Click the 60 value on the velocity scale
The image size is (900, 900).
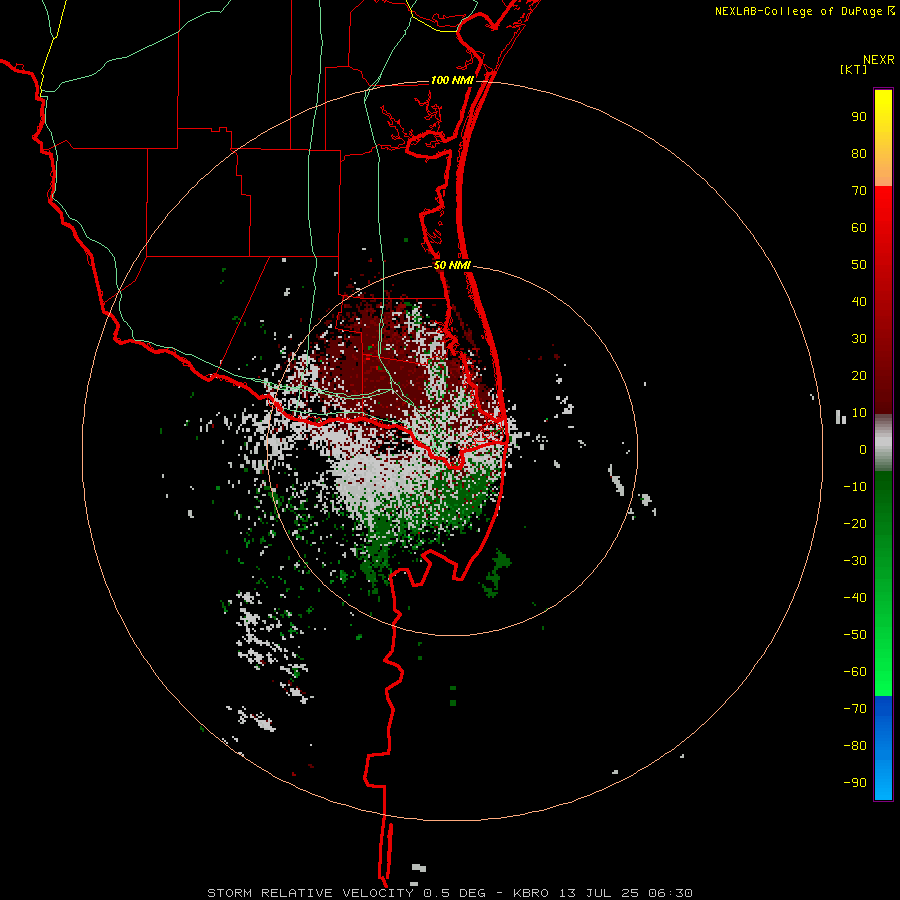coord(859,228)
